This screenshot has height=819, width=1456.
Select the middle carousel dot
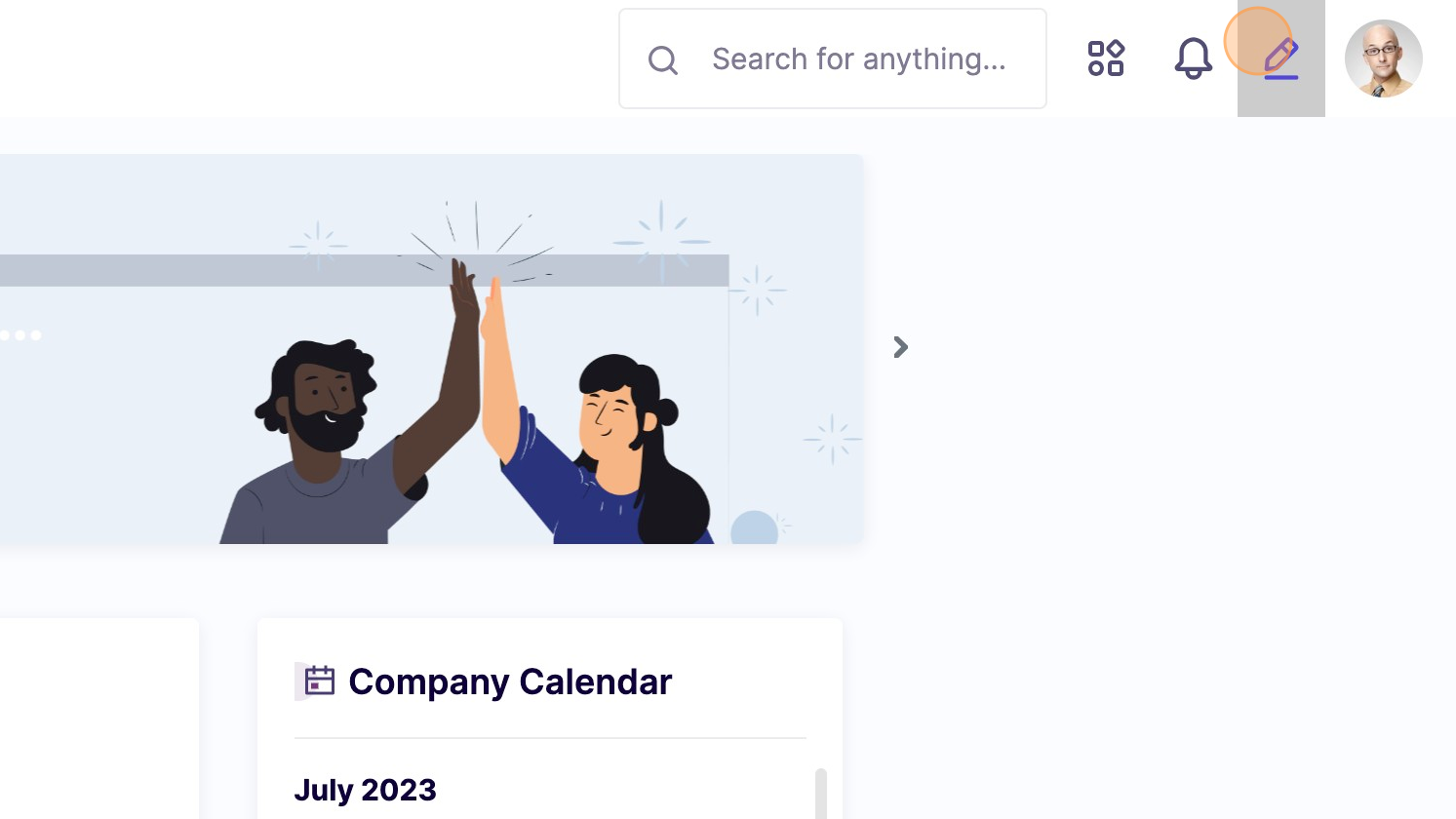point(20,335)
